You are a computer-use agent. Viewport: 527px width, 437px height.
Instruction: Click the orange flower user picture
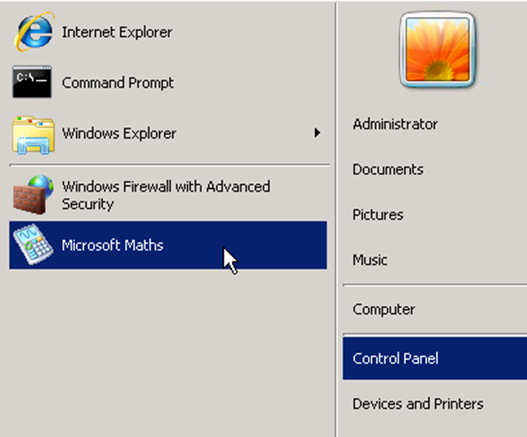coord(438,50)
